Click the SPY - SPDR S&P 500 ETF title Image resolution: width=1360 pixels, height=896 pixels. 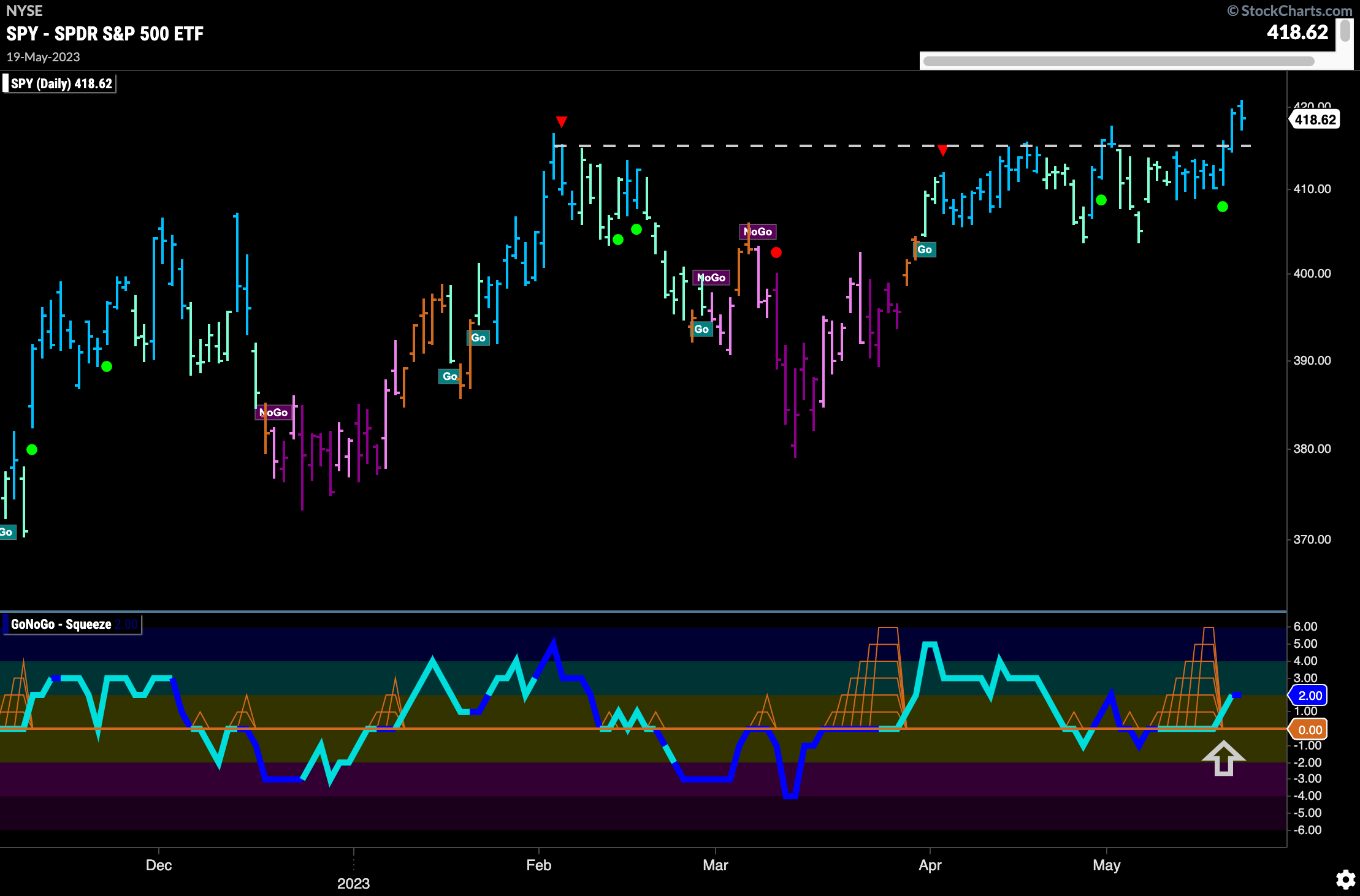[105, 34]
